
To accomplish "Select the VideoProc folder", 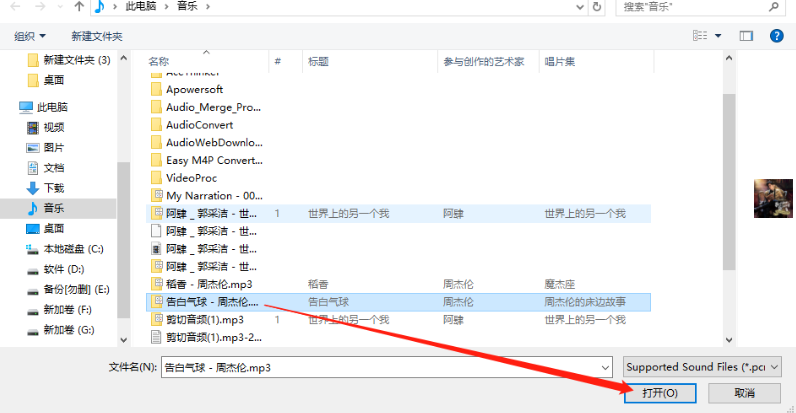I will tap(184, 178).
